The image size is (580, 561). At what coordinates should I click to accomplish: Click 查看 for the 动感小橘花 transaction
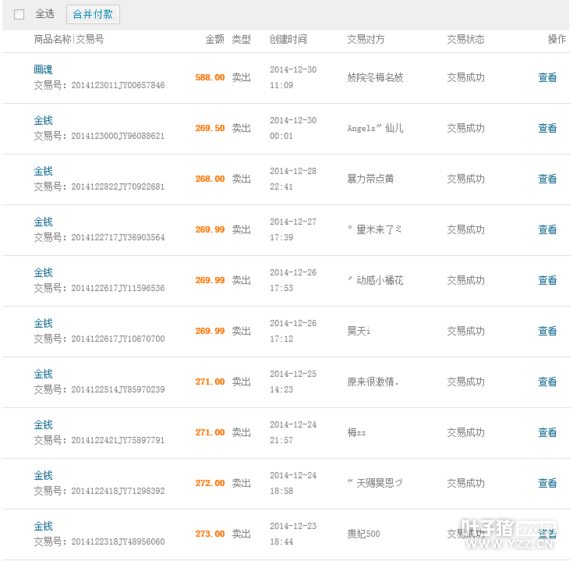547,280
